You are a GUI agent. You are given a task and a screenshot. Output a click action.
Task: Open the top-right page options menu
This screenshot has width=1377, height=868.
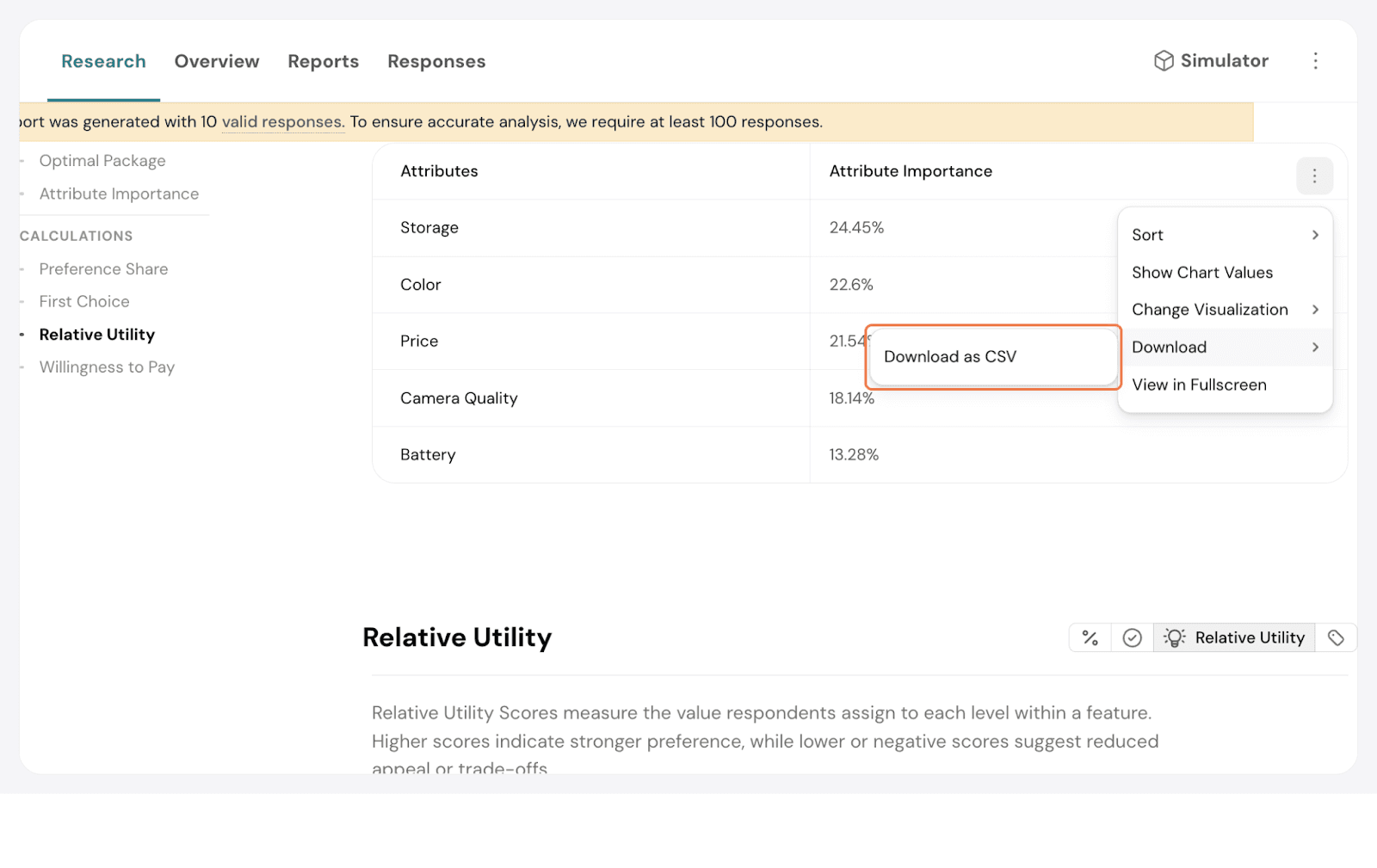pyautogui.click(x=1315, y=61)
